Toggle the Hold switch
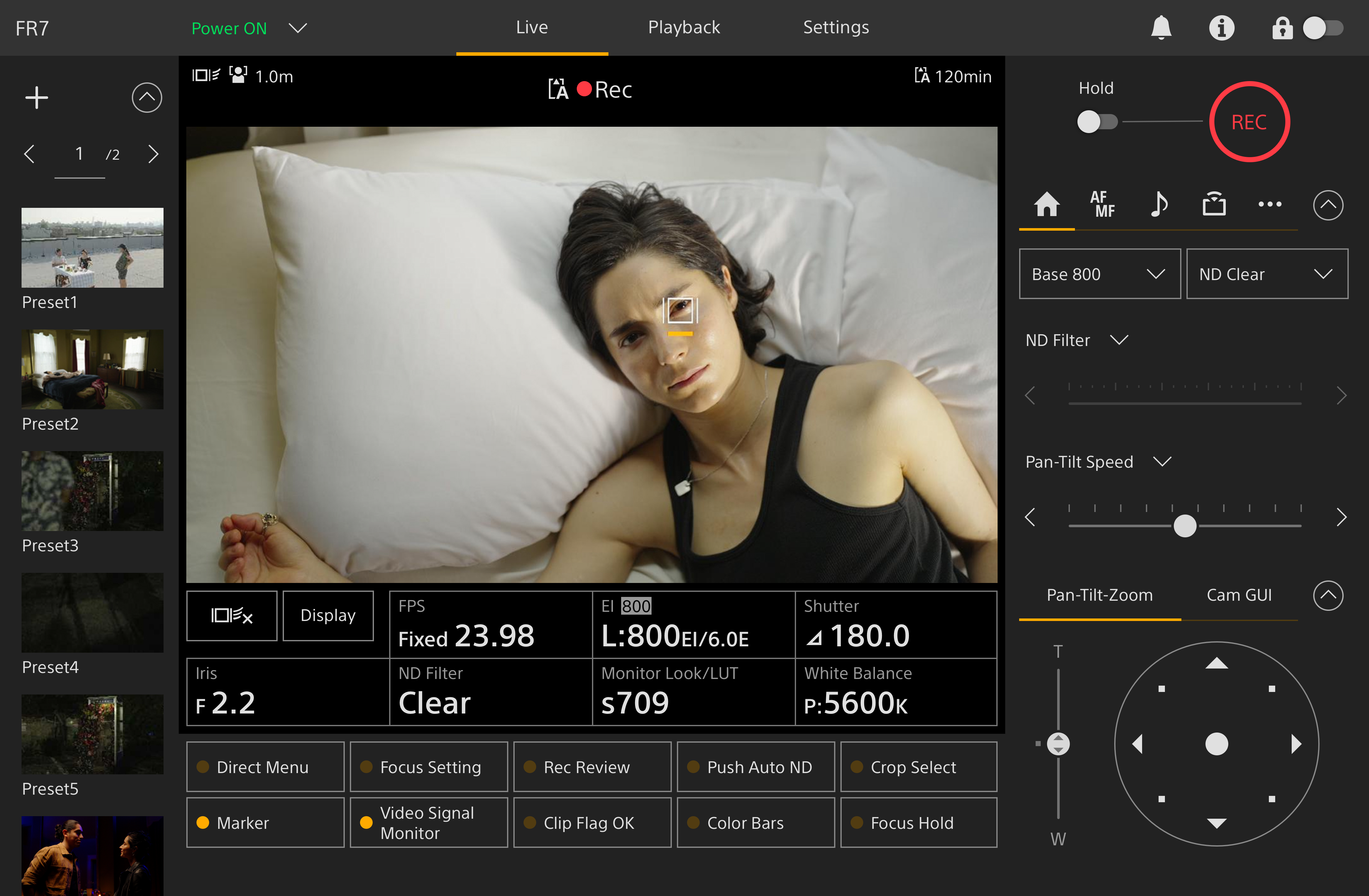The height and width of the screenshot is (896, 1369). tap(1096, 122)
